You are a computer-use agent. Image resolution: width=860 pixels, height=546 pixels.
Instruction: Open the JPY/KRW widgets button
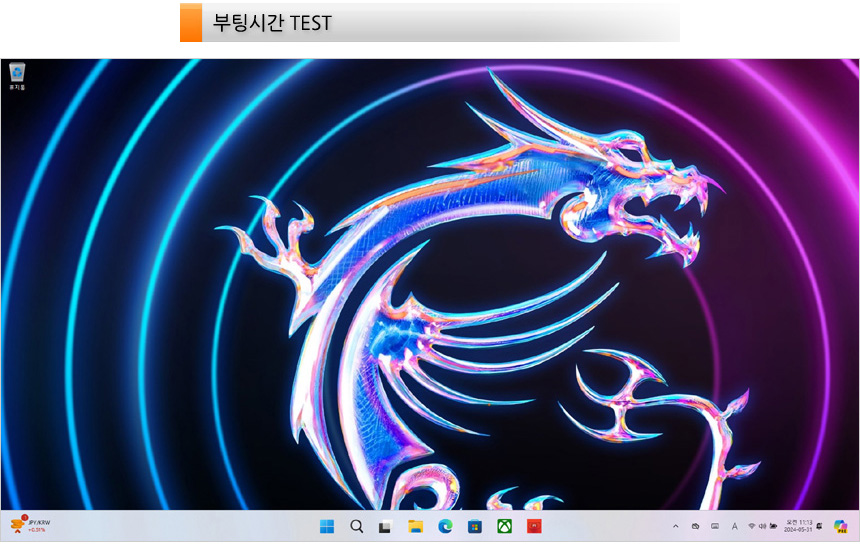(31, 526)
